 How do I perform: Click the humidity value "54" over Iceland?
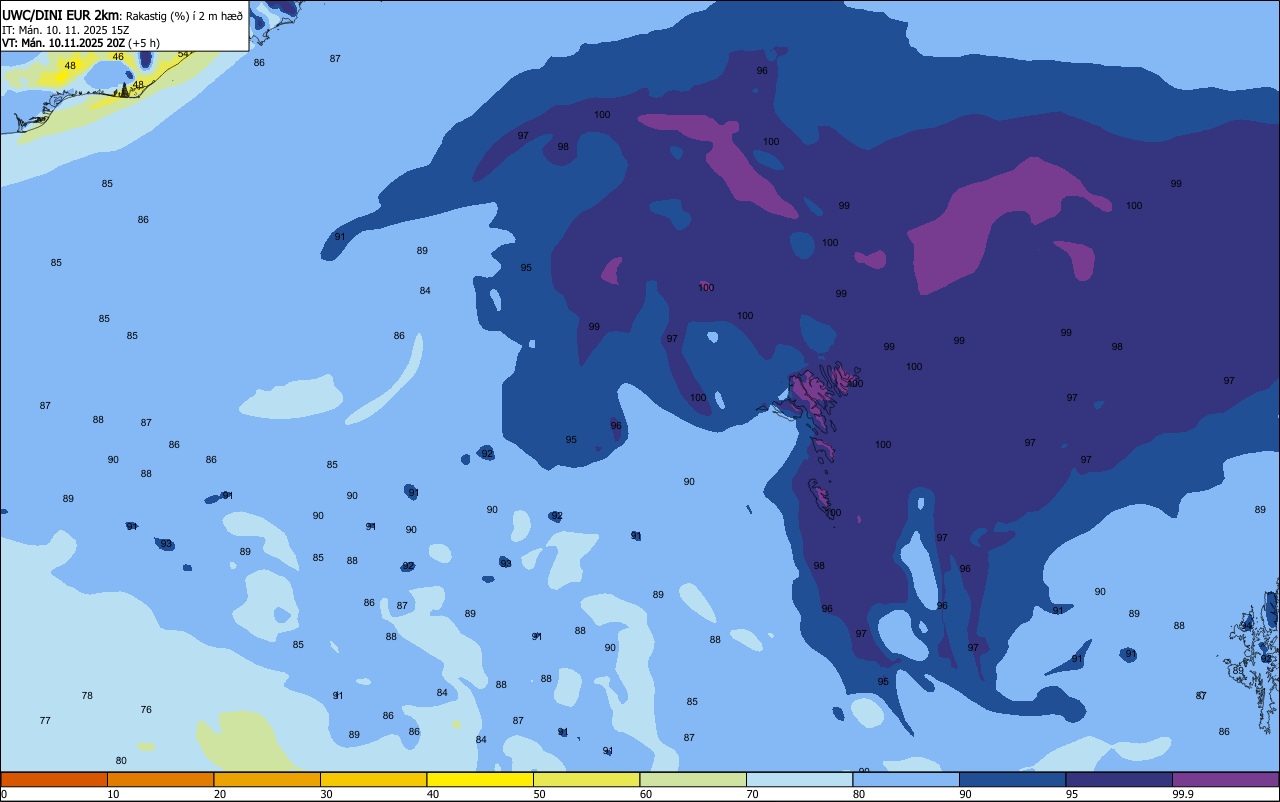pyautogui.click(x=183, y=54)
